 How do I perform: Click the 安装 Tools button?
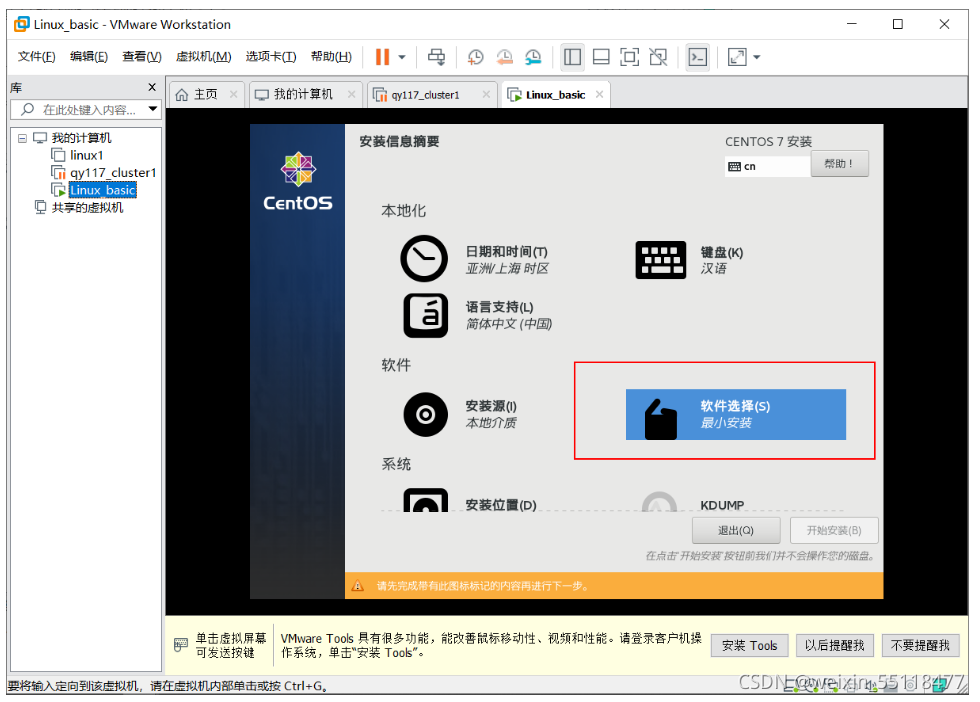(749, 646)
